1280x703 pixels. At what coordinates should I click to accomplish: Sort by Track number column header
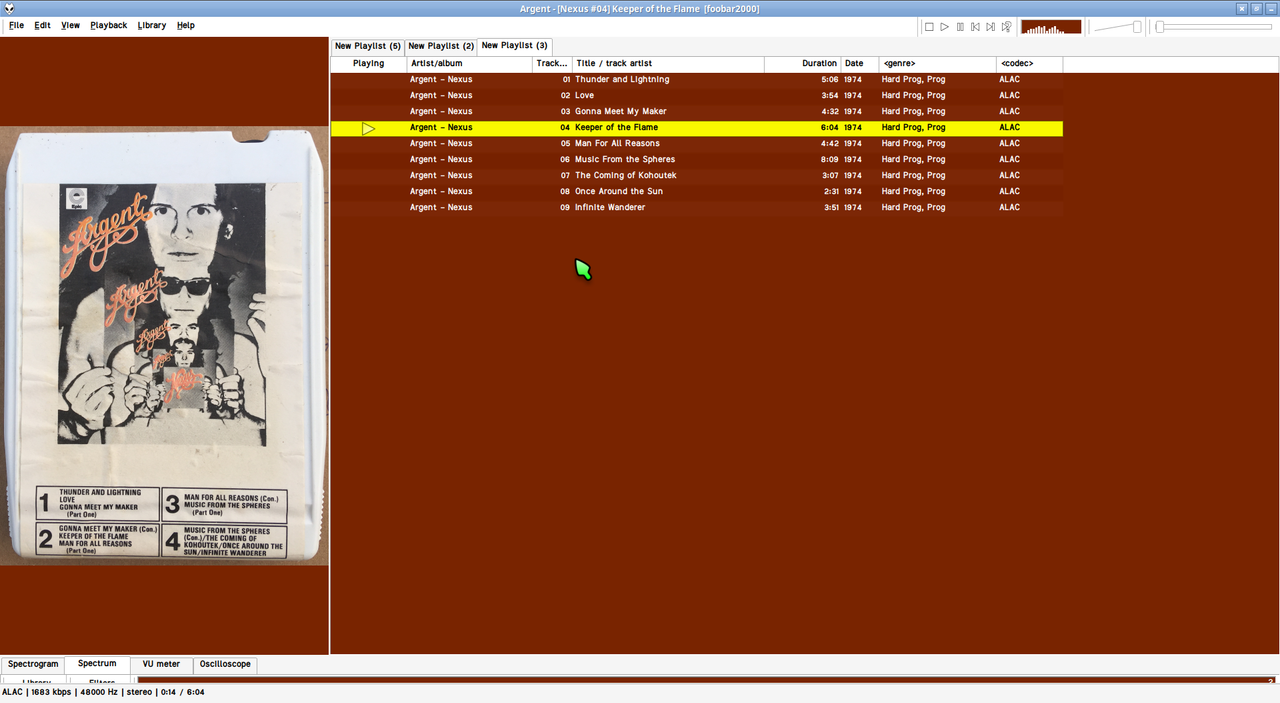(552, 64)
